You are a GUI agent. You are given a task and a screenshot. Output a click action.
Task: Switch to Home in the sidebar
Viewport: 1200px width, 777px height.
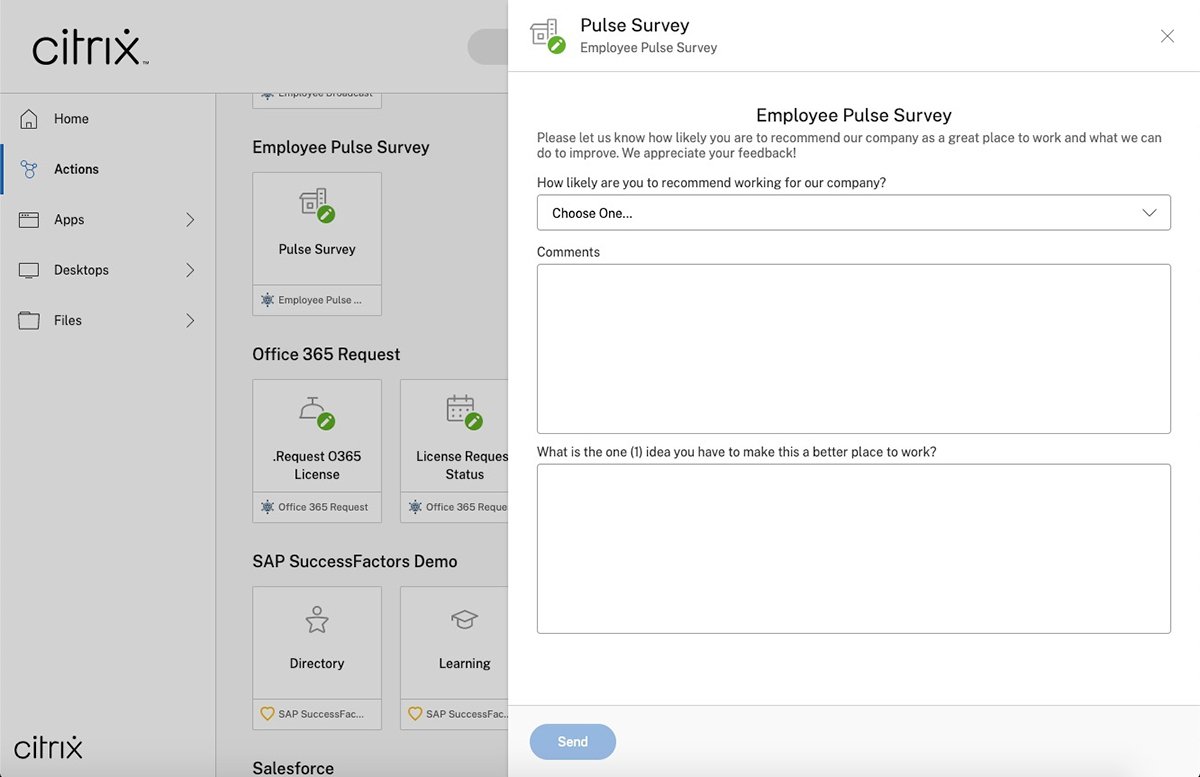coord(71,118)
